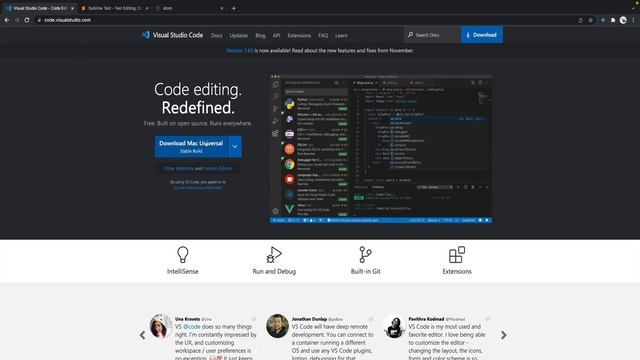This screenshot has height=360, width=640.
Task: Click the magnifier icon in Search Docs
Action: 410,35
